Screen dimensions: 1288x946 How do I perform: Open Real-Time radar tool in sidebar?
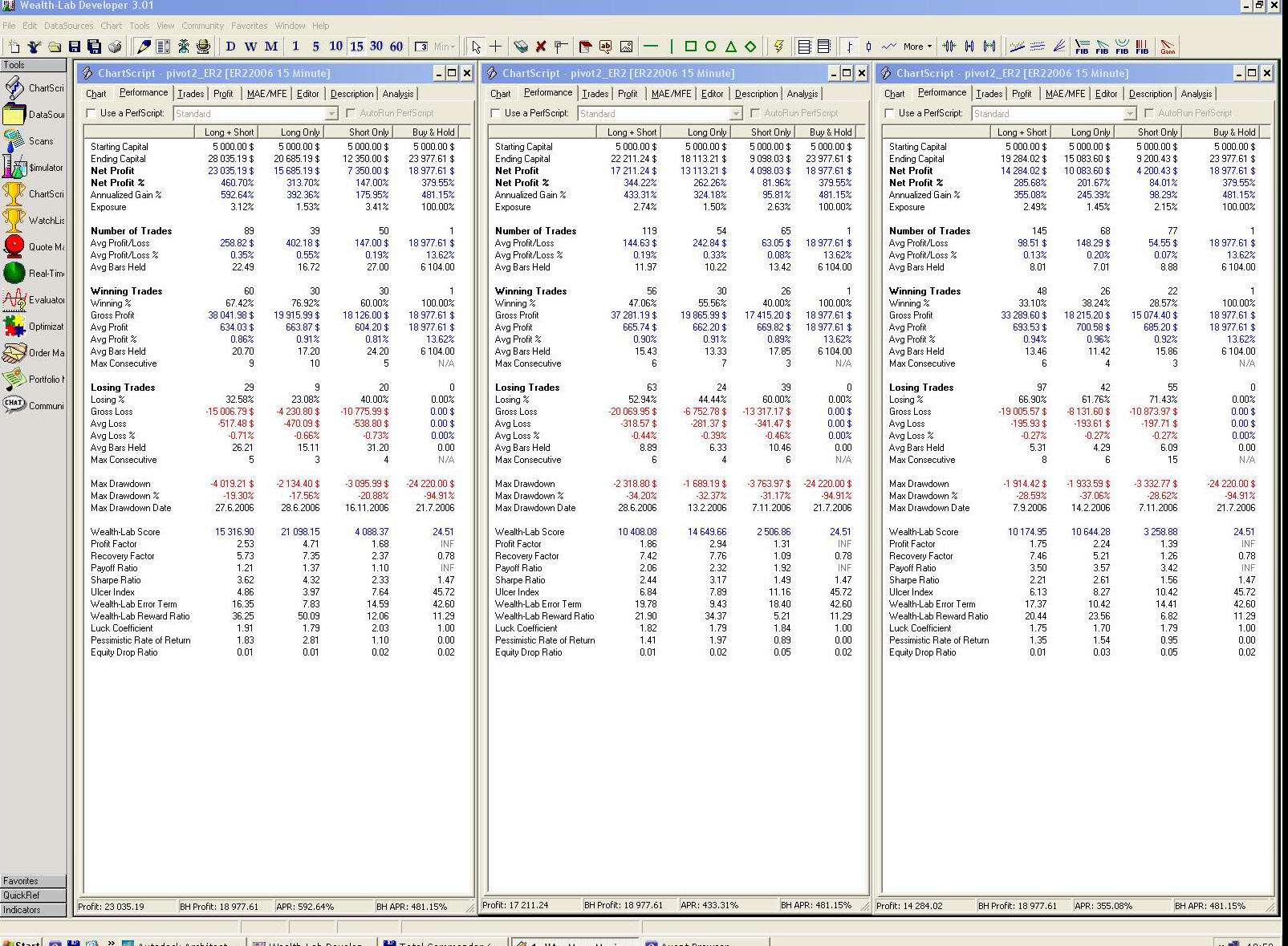tap(33, 273)
